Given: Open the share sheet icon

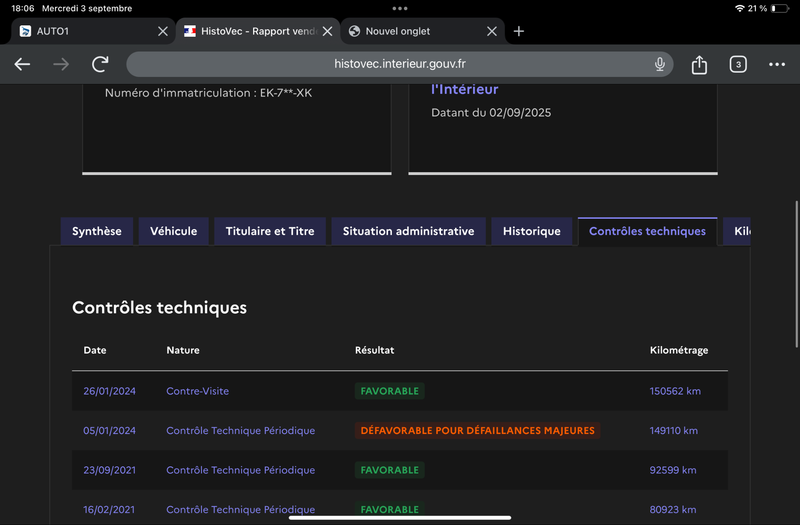Looking at the screenshot, I should [699, 64].
